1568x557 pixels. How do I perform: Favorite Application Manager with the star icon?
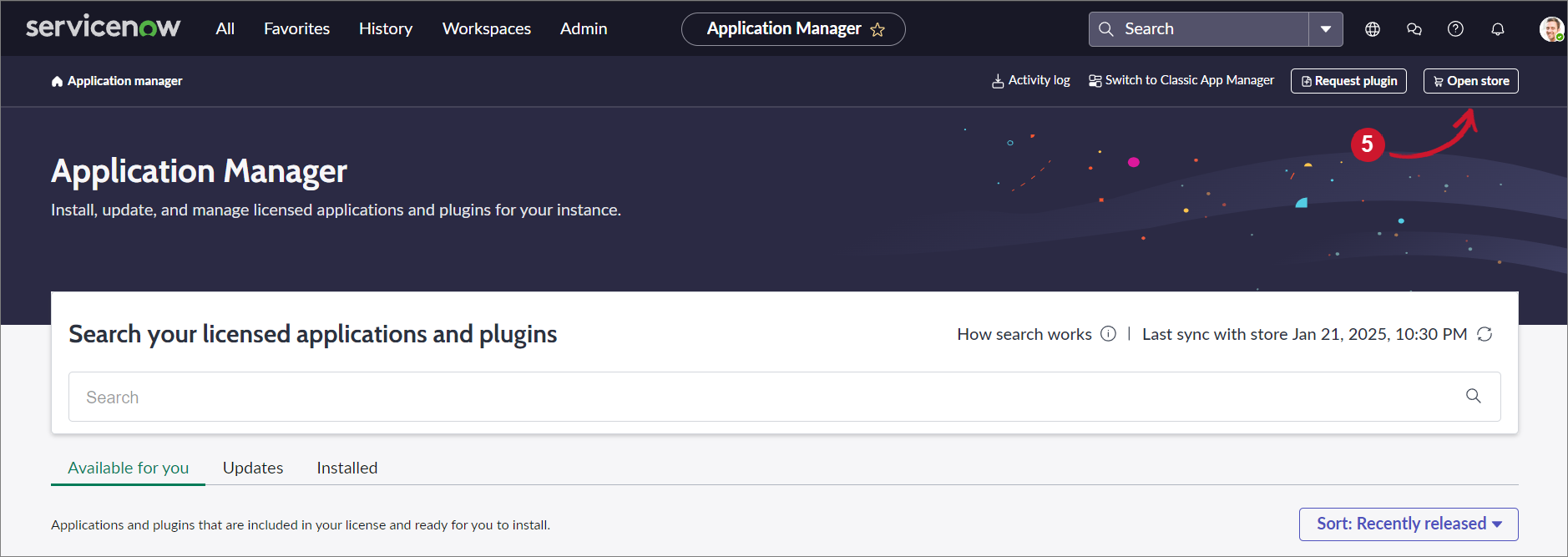878,30
